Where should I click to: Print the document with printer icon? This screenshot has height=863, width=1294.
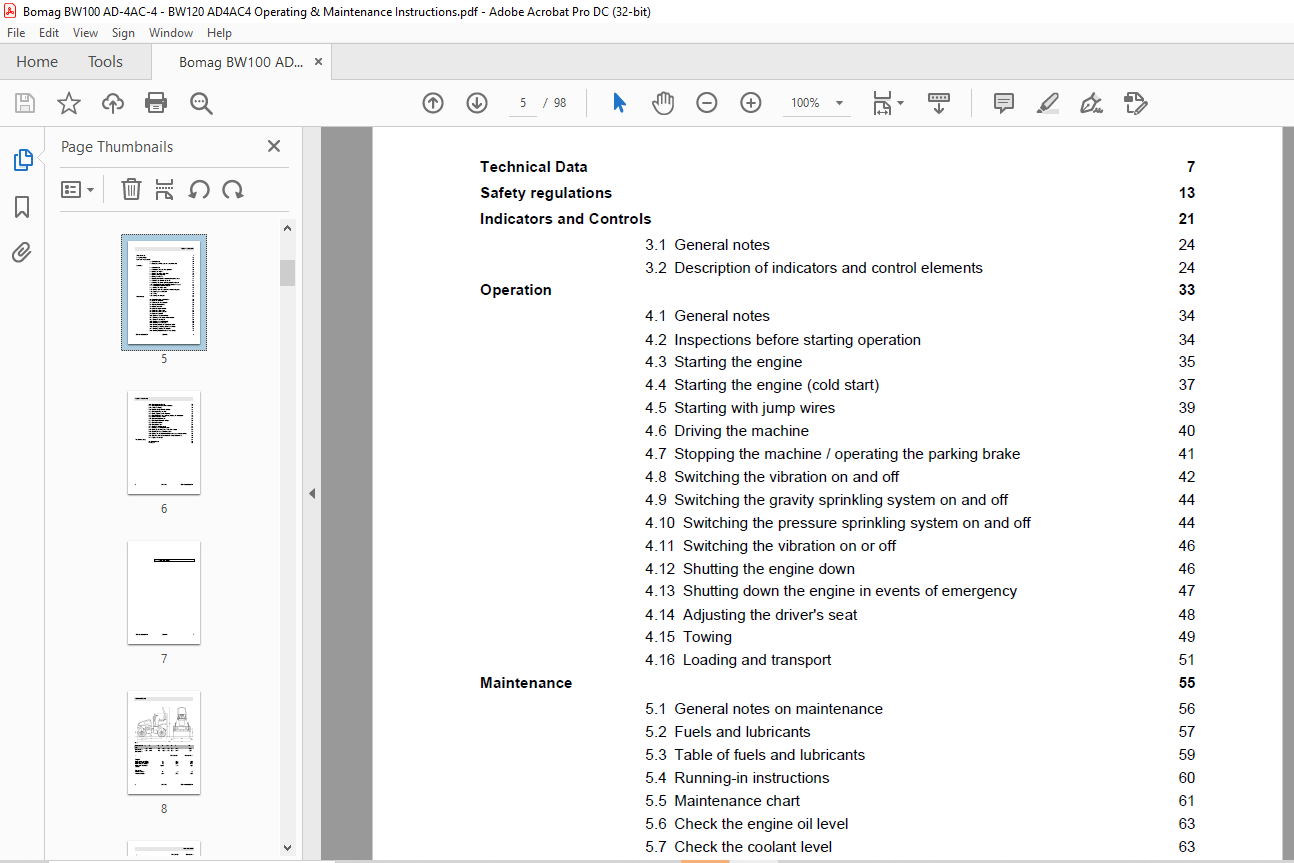(x=156, y=103)
